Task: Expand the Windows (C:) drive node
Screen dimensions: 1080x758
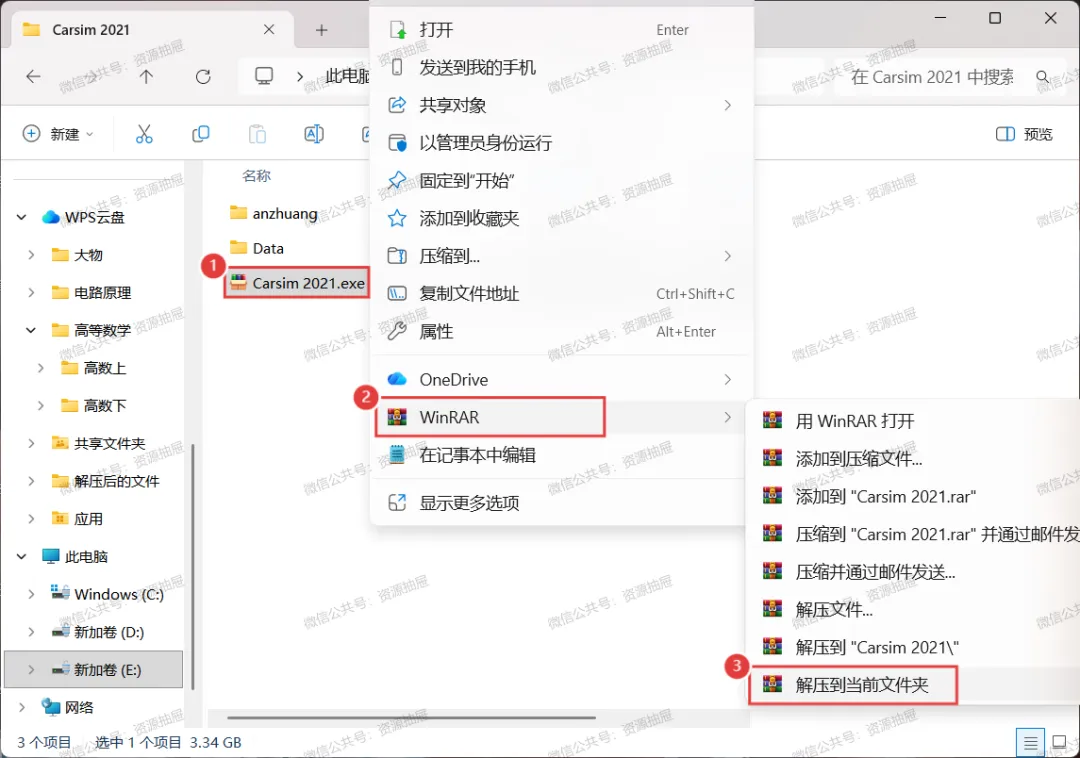Action: (x=31, y=594)
